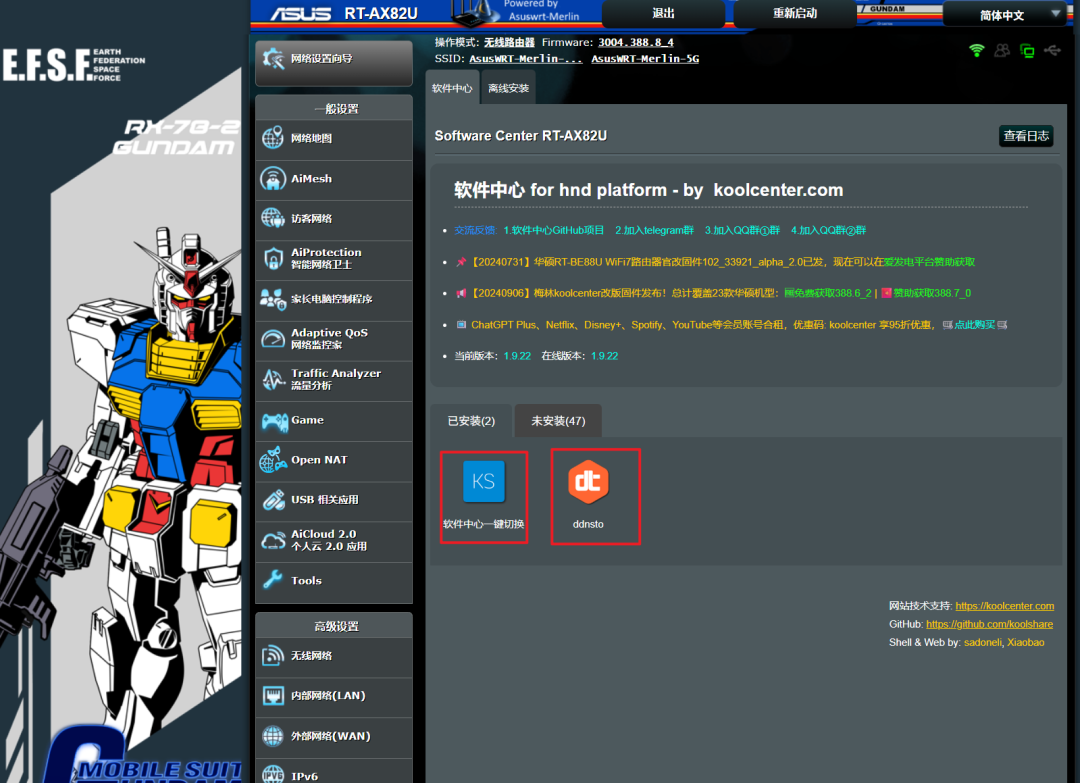The width and height of the screenshot is (1080, 783).
Task: Click the 一般设置 section header
Action: tap(334, 108)
